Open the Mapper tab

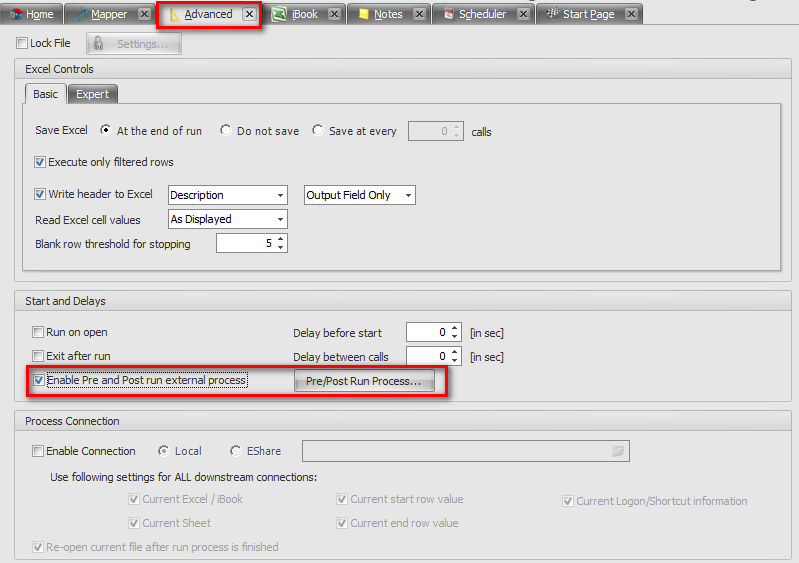108,14
